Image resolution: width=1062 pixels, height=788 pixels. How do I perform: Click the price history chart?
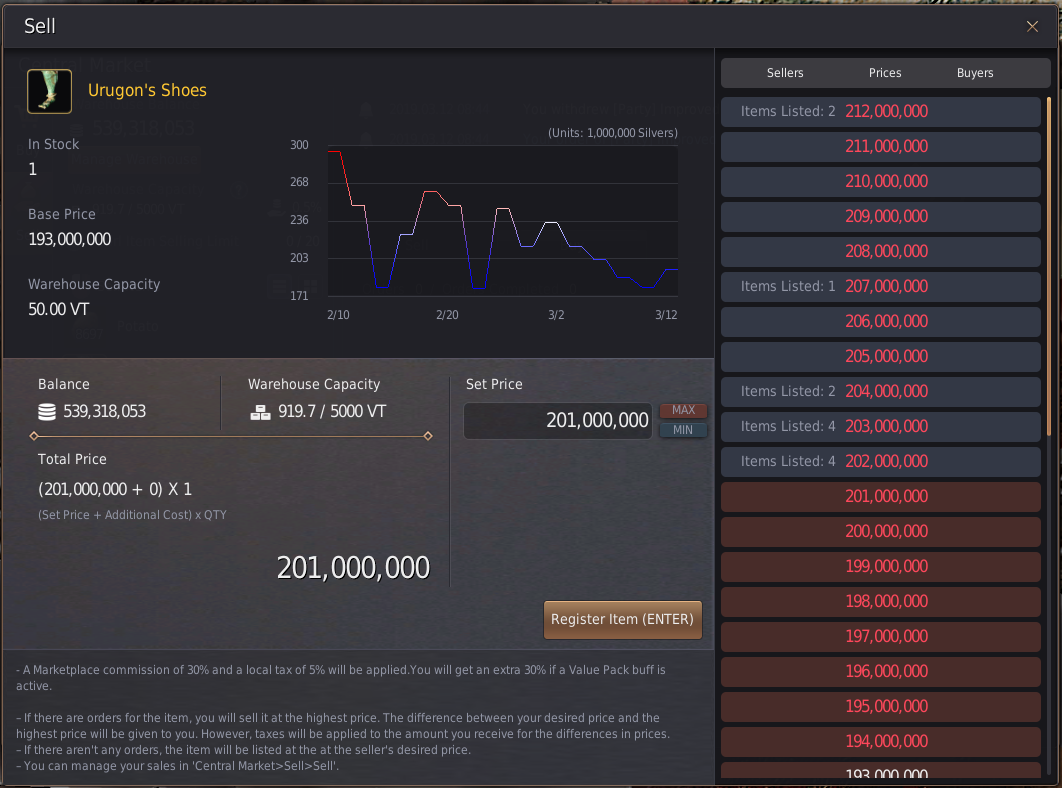click(503, 221)
